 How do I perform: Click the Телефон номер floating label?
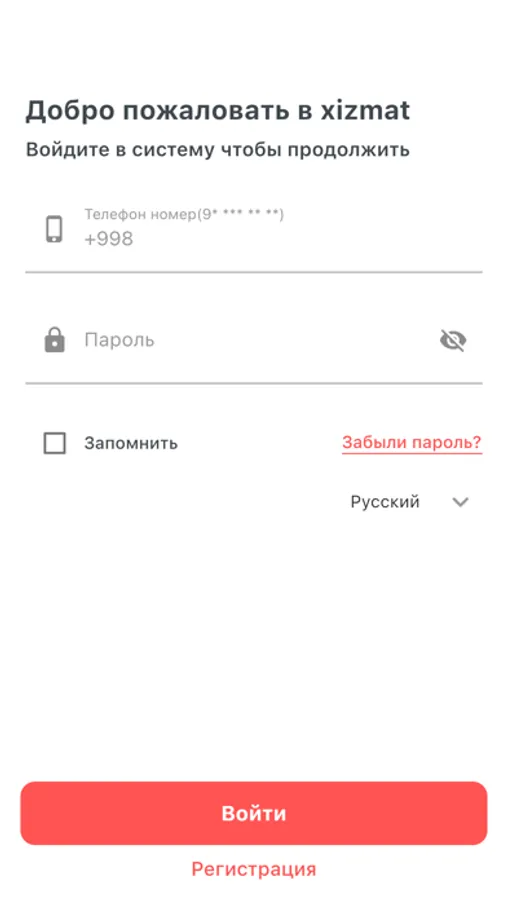click(x=184, y=215)
